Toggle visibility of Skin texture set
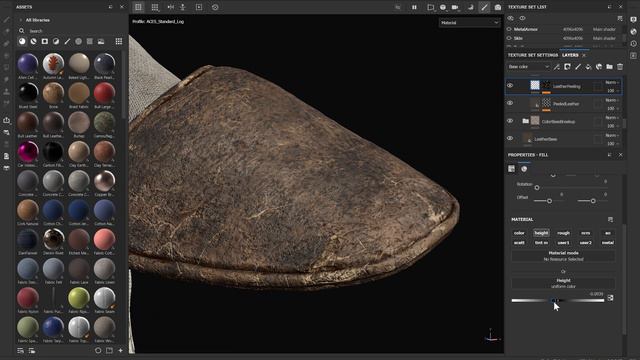Viewport: 640px width, 360px height. pos(509,38)
